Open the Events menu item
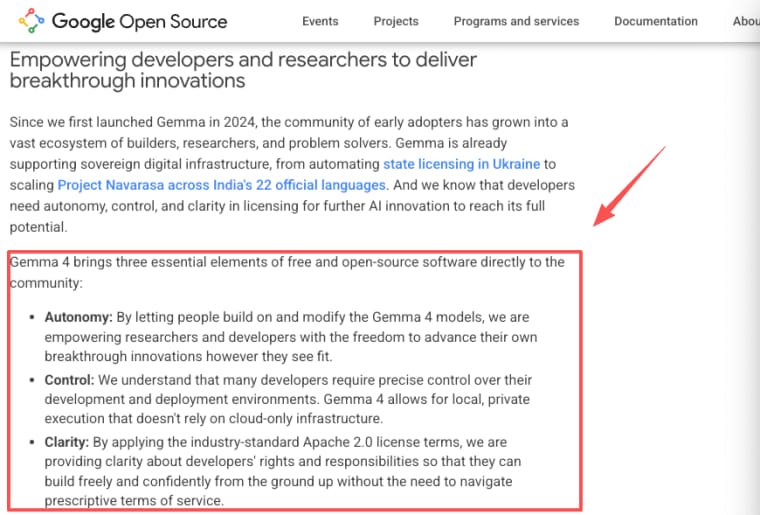 click(320, 21)
